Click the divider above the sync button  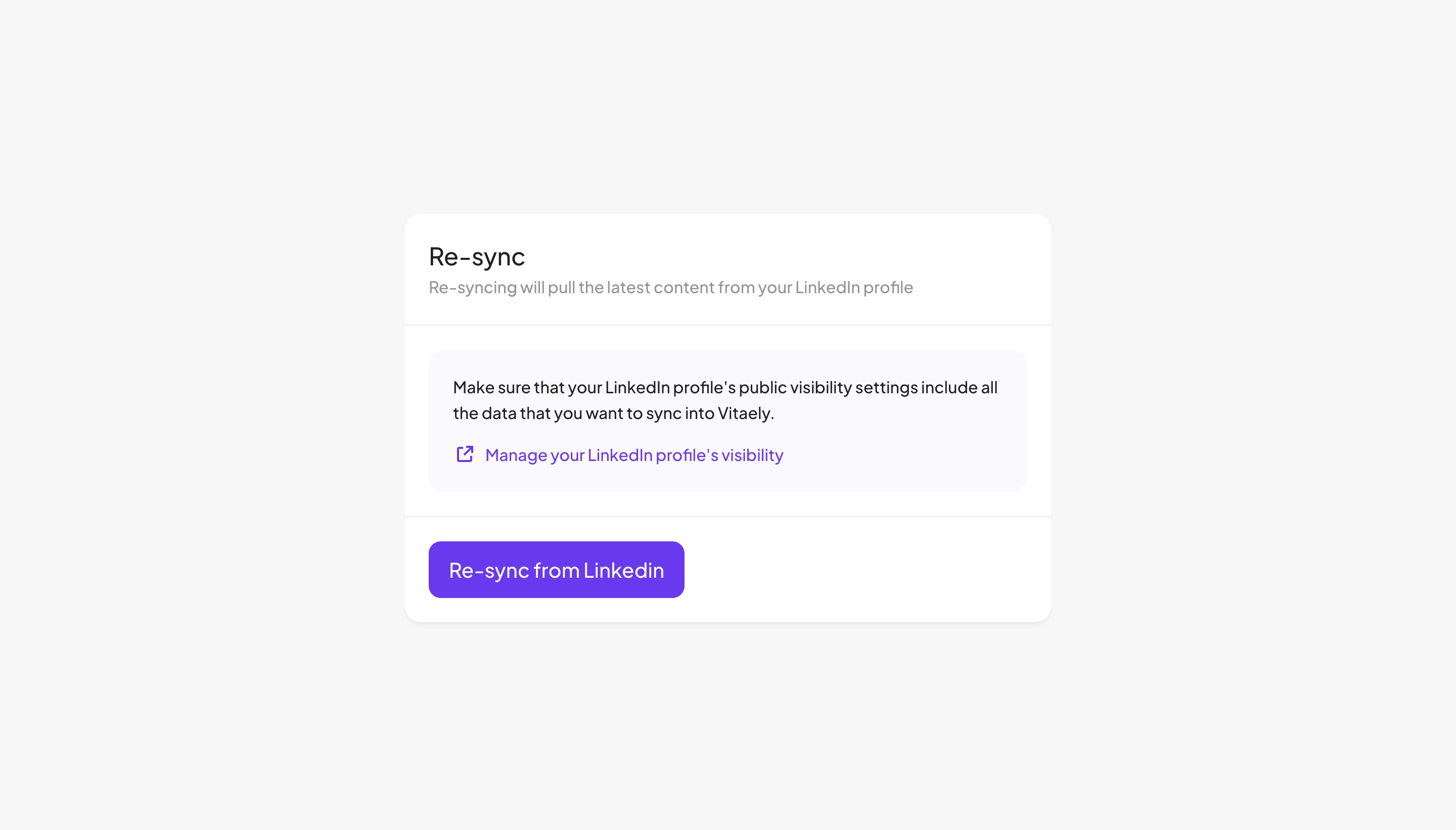coord(728,517)
